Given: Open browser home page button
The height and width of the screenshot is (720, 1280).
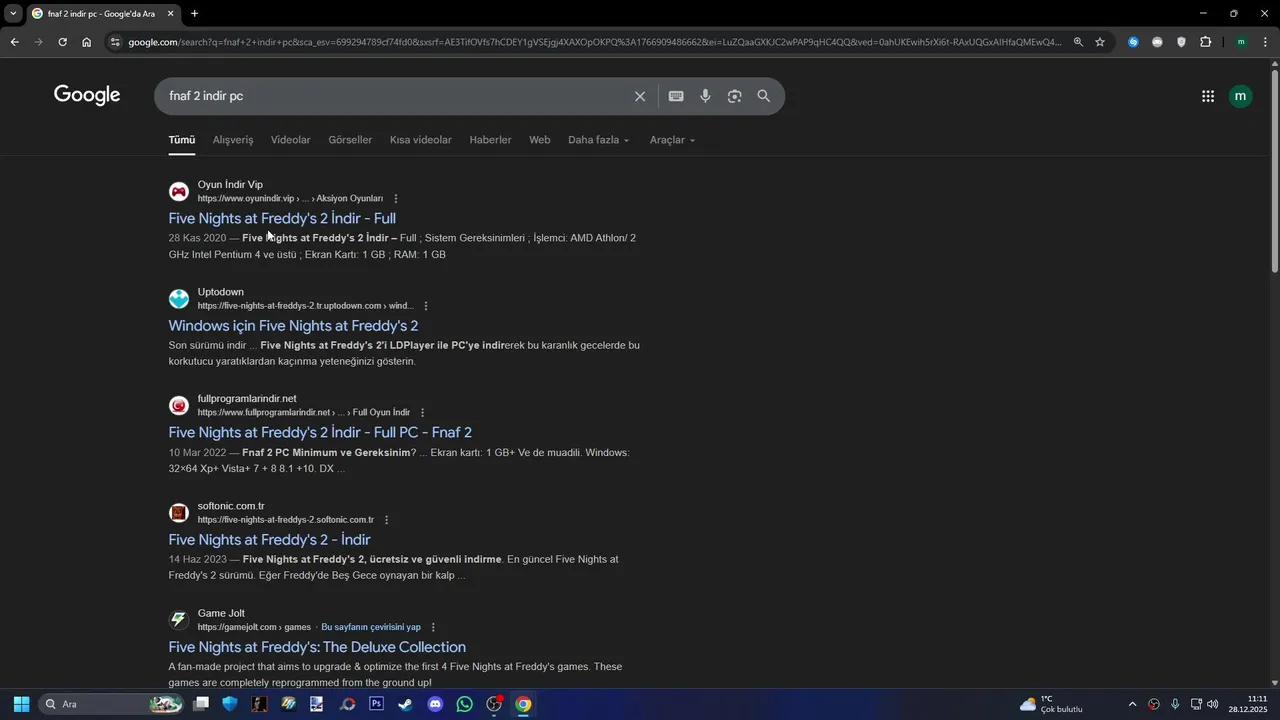Looking at the screenshot, I should pyautogui.click(x=87, y=42).
